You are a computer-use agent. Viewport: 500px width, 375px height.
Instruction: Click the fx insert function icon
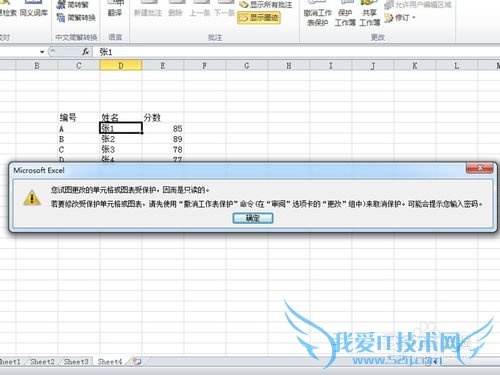pos(86,52)
